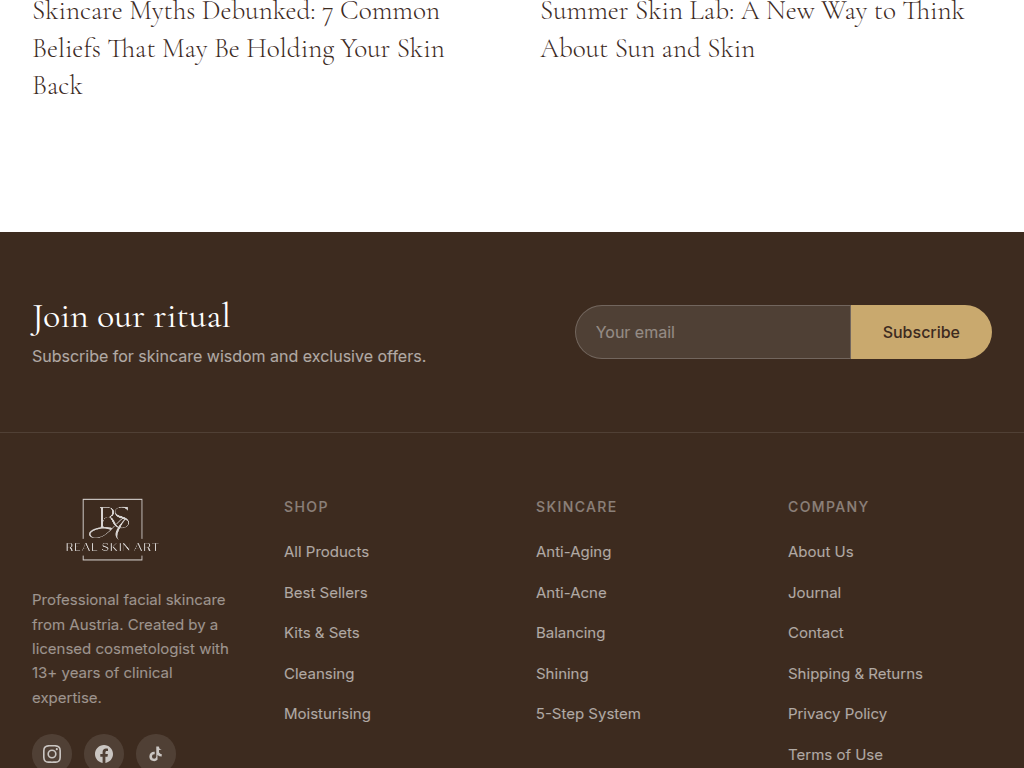This screenshot has width=1024, height=768.
Task: Open the Skincare Myths Debunked article
Action: (238, 48)
